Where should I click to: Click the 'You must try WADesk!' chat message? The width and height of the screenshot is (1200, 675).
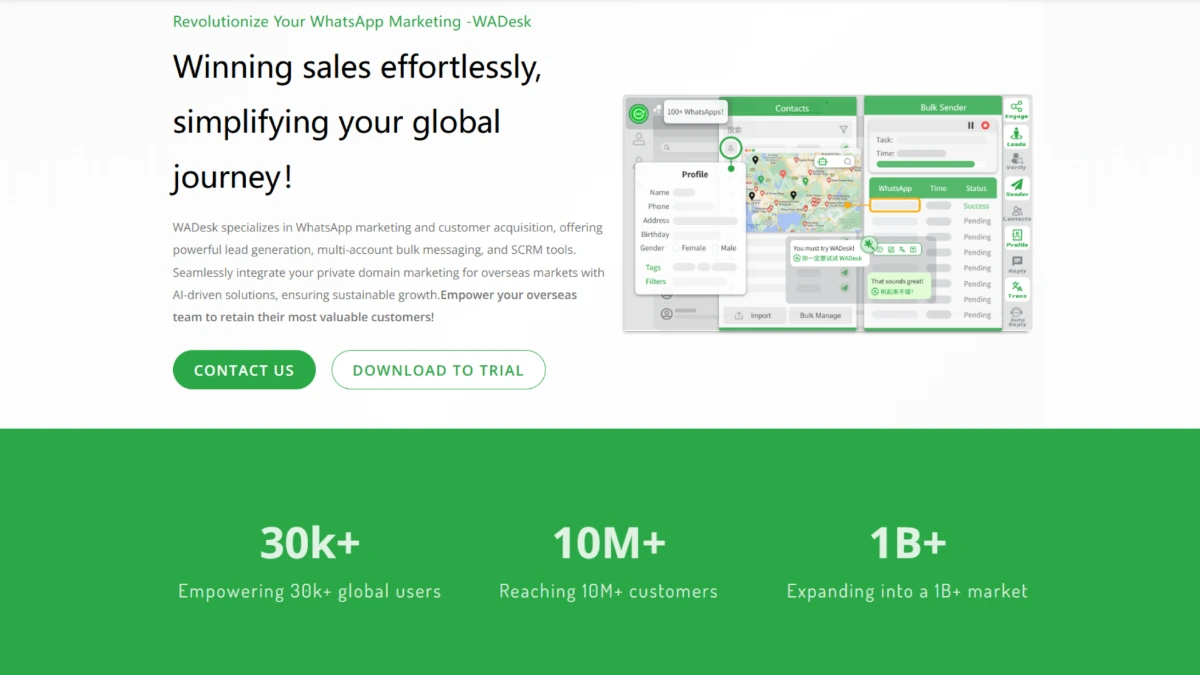tap(830, 253)
